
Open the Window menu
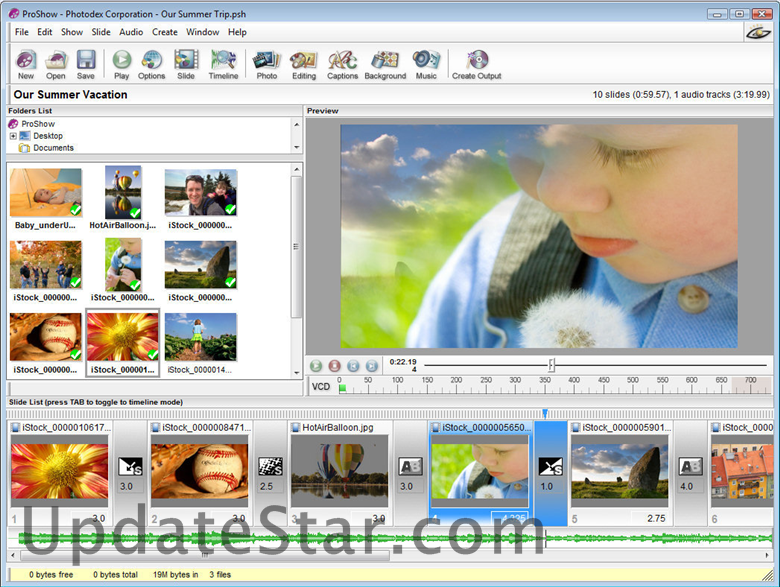(x=202, y=32)
